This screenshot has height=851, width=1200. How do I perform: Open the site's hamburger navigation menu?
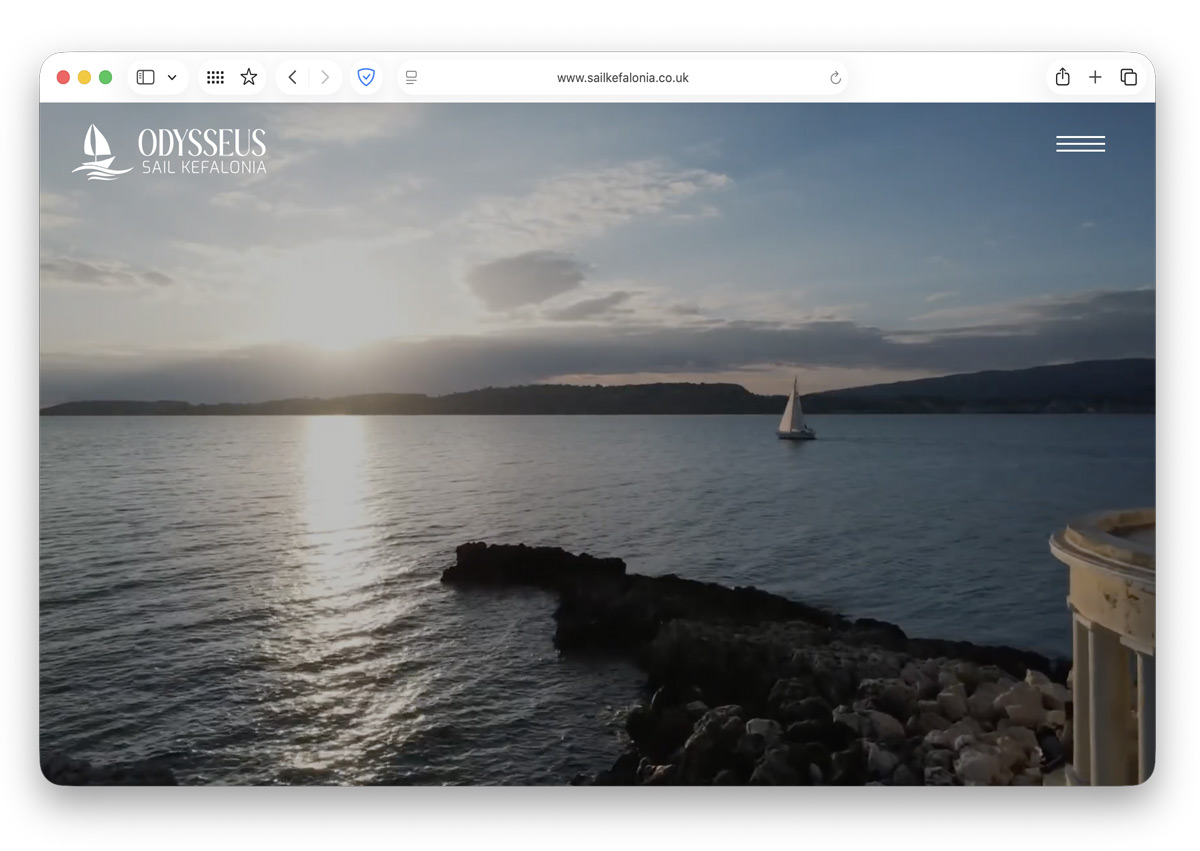1080,144
